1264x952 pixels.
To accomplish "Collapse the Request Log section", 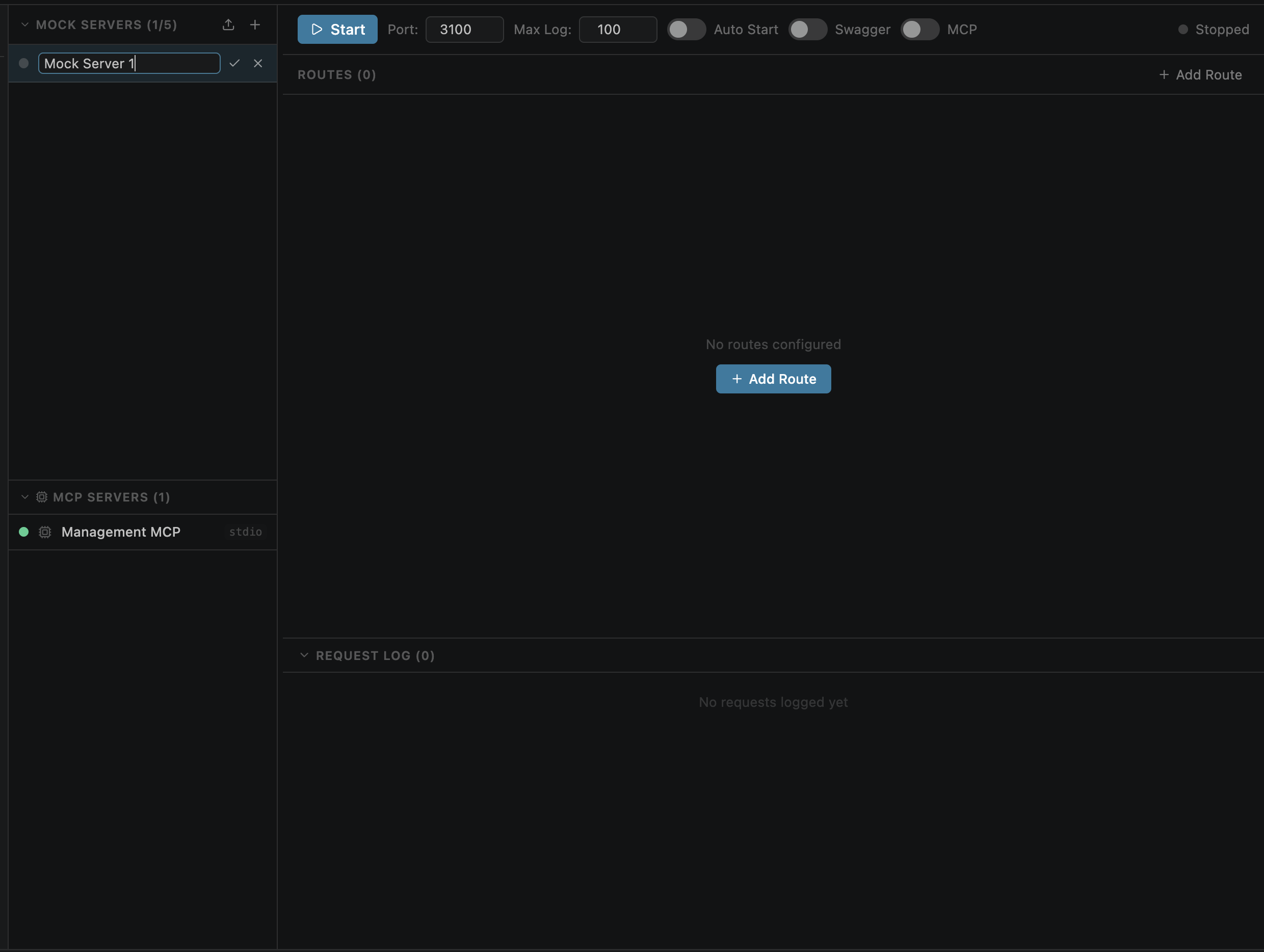I will click(x=304, y=655).
